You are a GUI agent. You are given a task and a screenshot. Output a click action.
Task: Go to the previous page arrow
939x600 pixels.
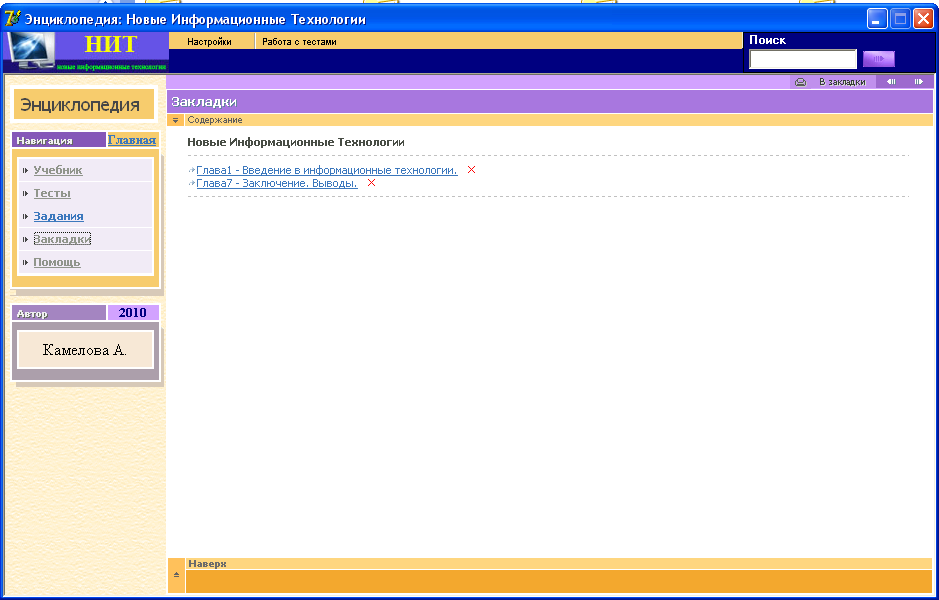click(891, 82)
